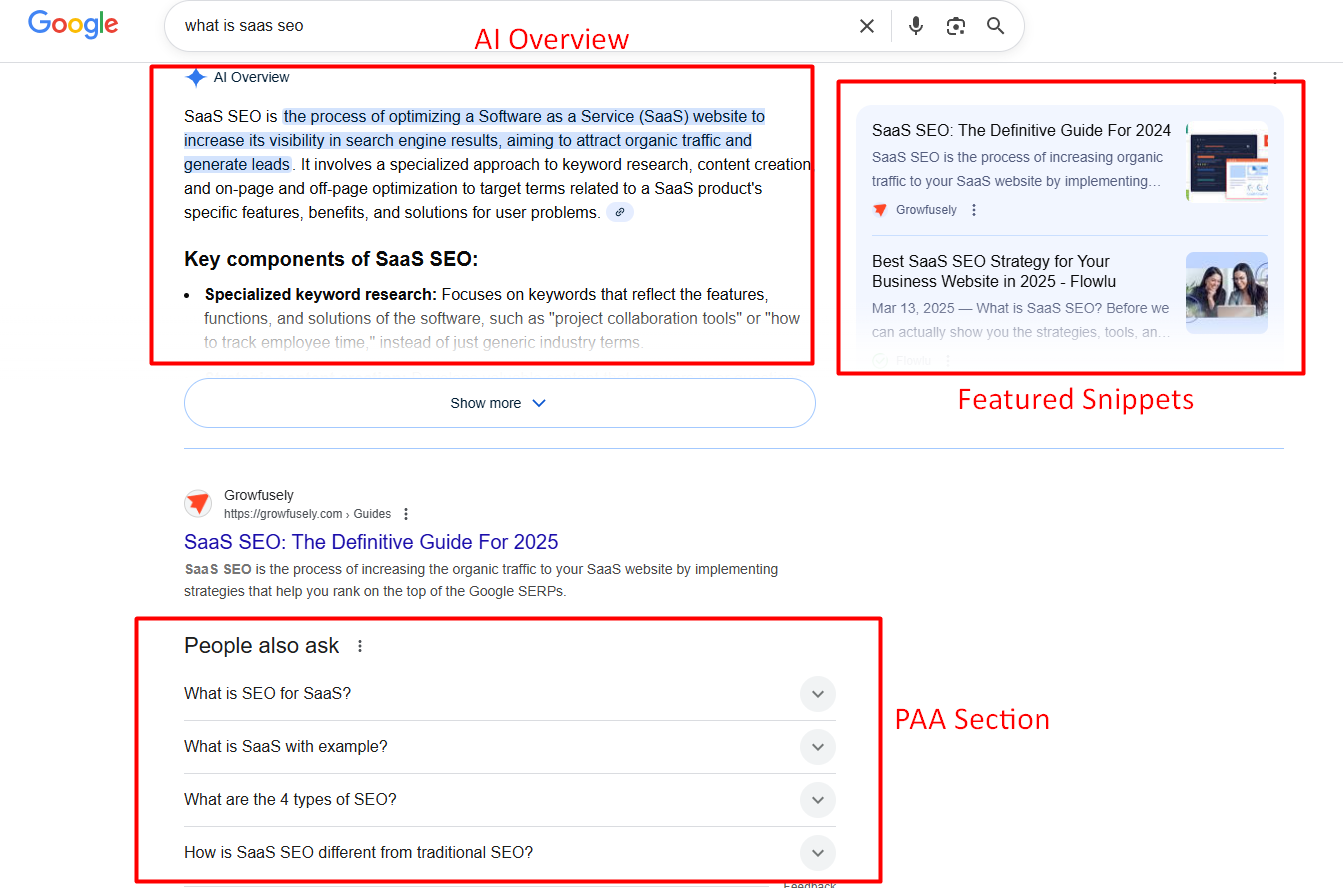Image resolution: width=1343 pixels, height=888 pixels.
Task: Open 'SaaS SEO: The Definitive Guide For 2025'
Action: pyautogui.click(x=370, y=541)
